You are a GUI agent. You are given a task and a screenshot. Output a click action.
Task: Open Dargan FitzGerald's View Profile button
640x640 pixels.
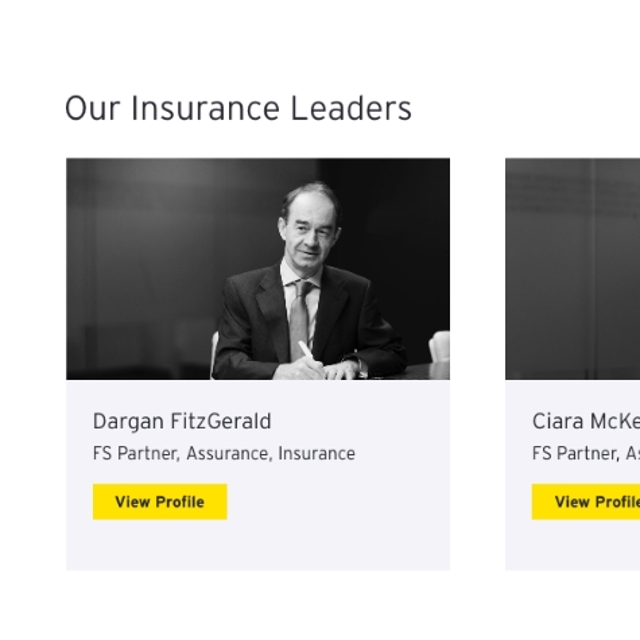pos(160,502)
